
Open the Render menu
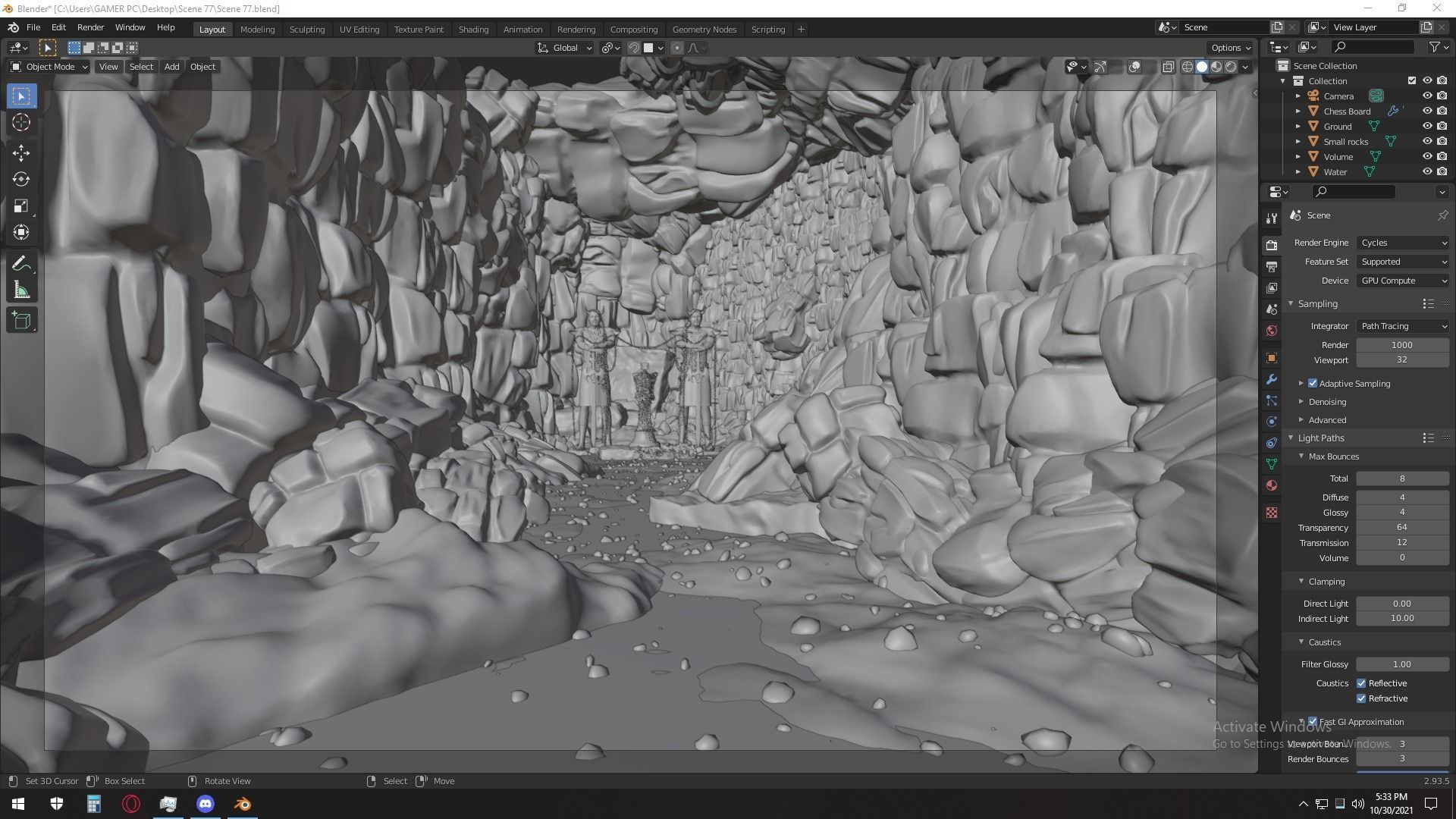click(x=90, y=27)
